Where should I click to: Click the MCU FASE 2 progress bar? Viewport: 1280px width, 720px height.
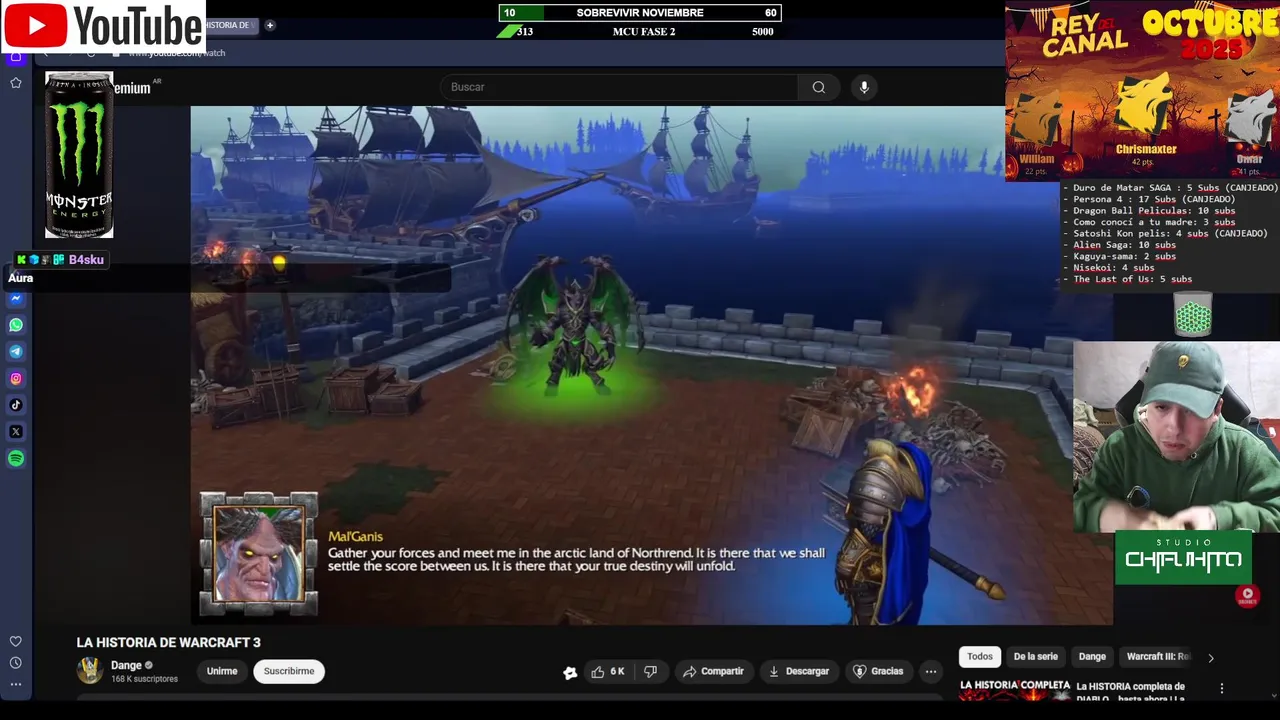pos(640,32)
